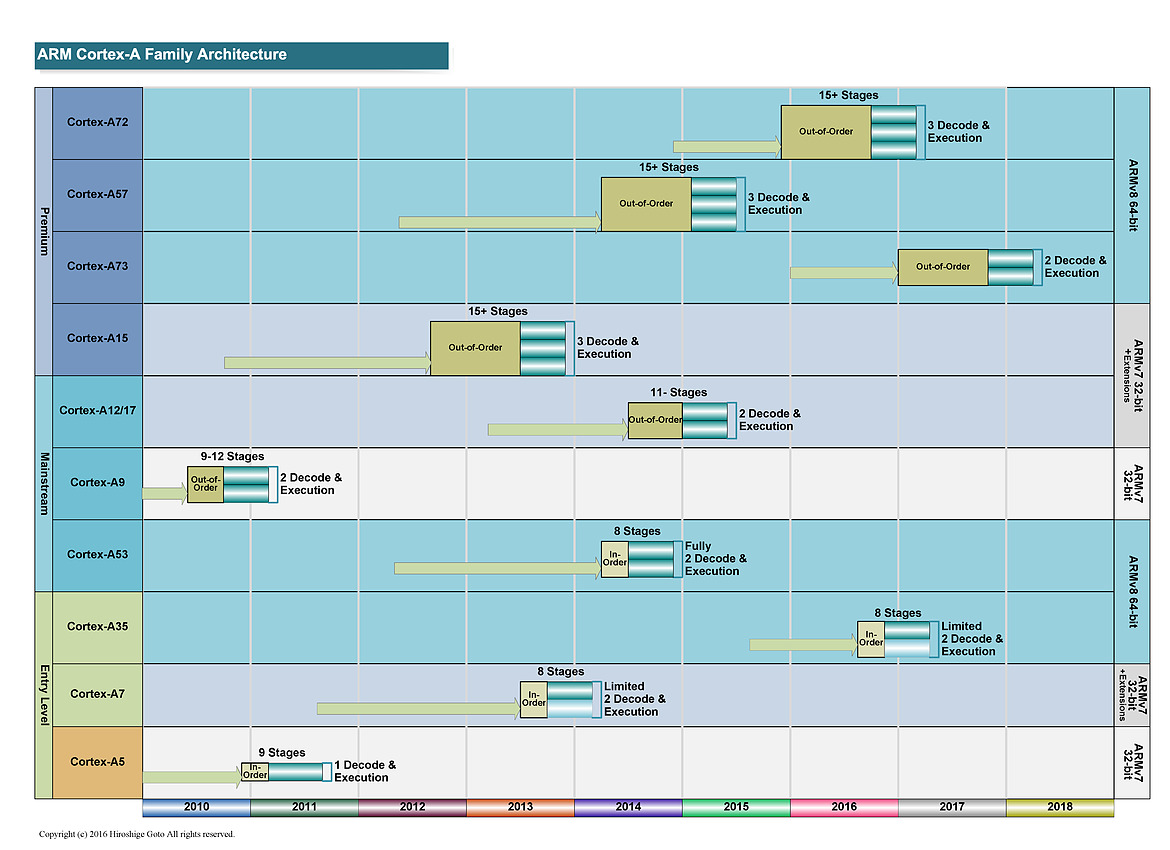Click "ARMv7 32-bit" label beside Cortex-A5 row
This screenshot has width=1170, height=850.
[x=1133, y=762]
